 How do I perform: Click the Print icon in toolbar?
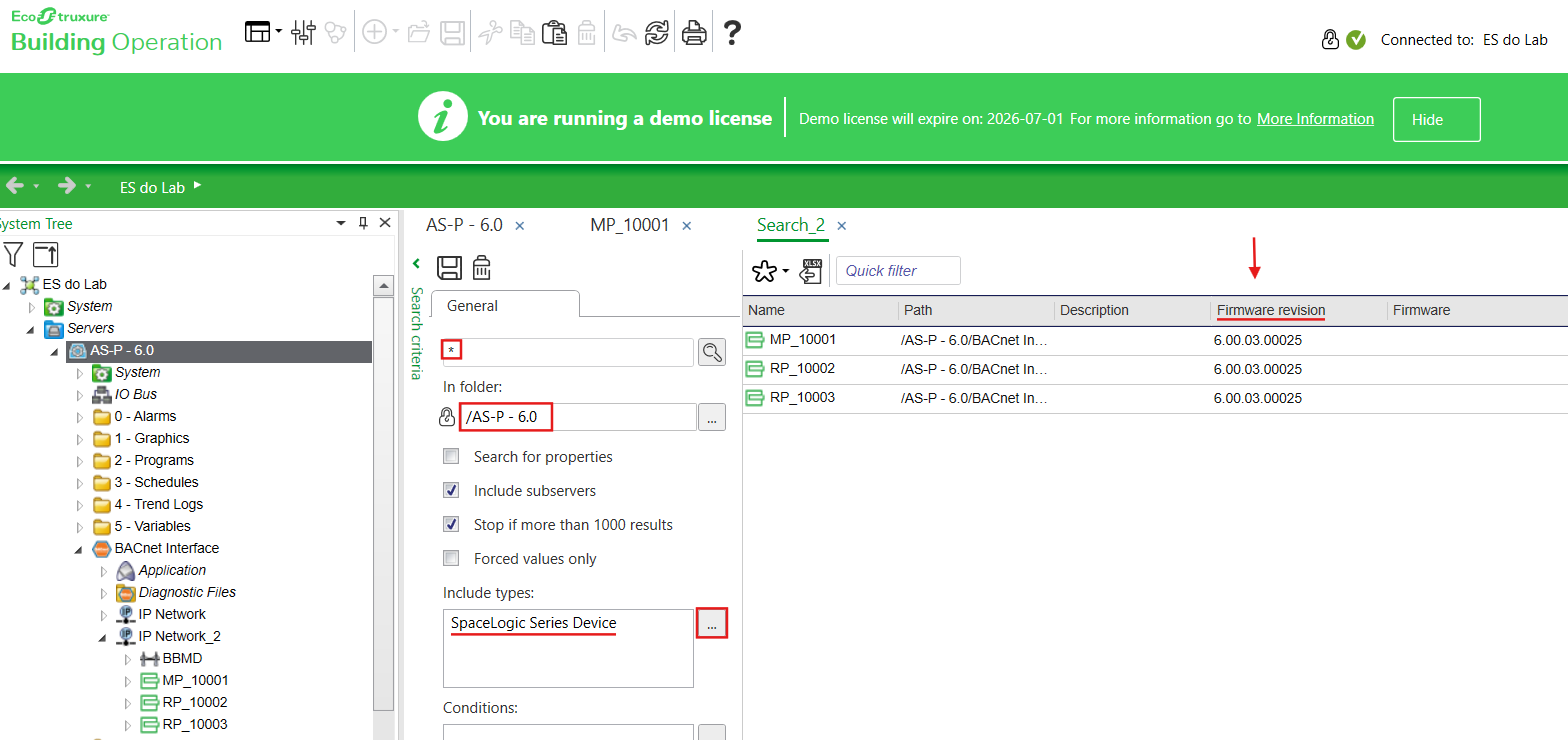pyautogui.click(x=694, y=33)
